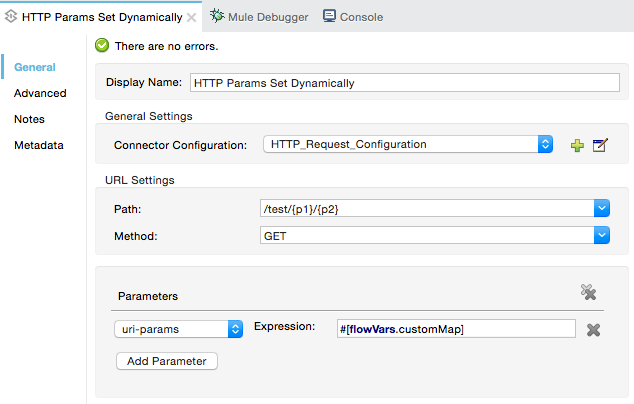Go to the Metadata section

(39, 145)
